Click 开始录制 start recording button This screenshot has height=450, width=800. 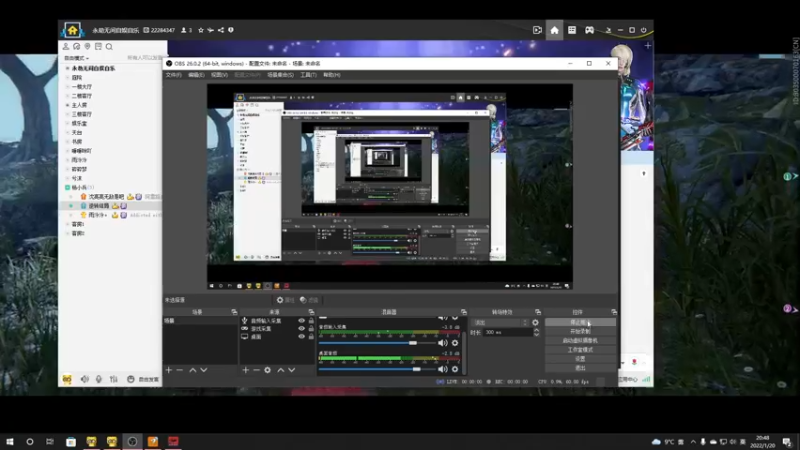pos(580,332)
